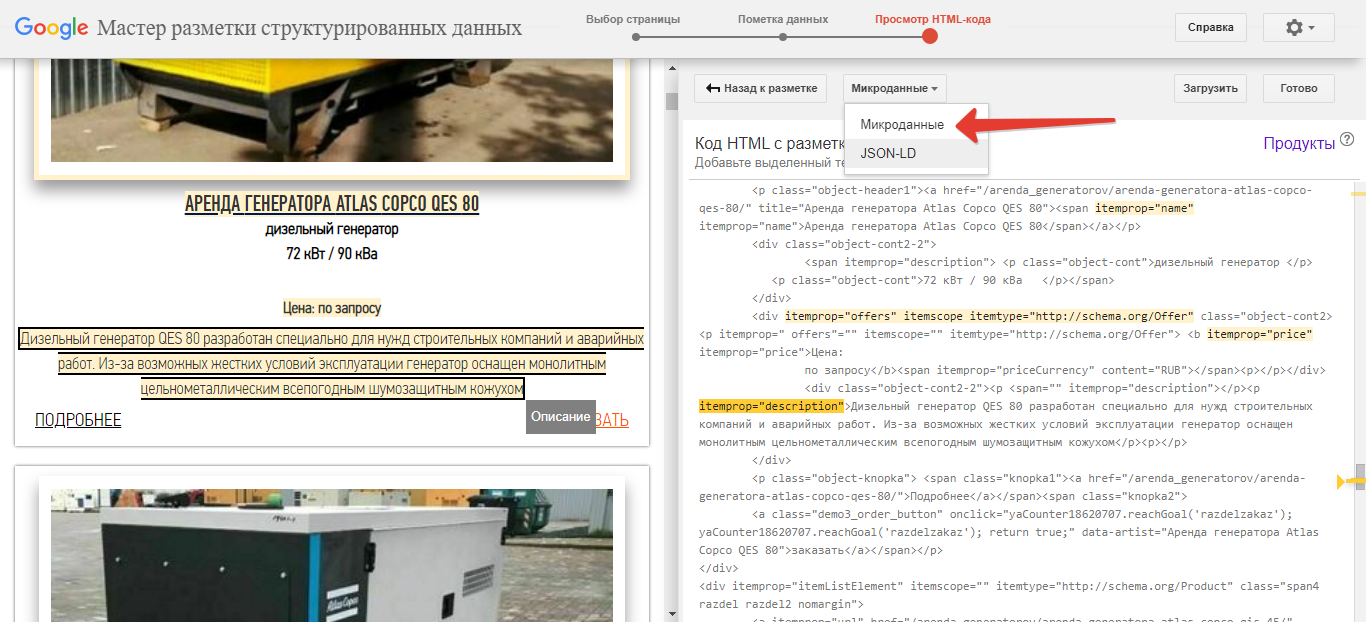Go to Пометка данных step

pyautogui.click(x=783, y=19)
